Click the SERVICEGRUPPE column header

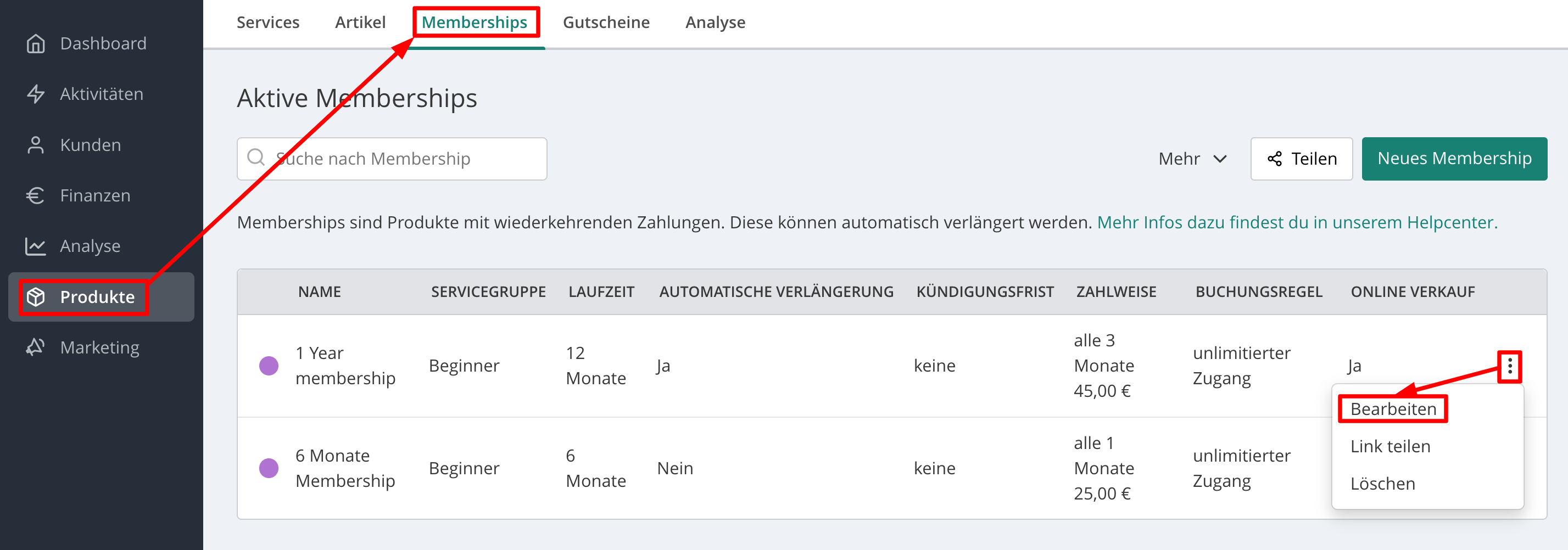click(x=488, y=292)
